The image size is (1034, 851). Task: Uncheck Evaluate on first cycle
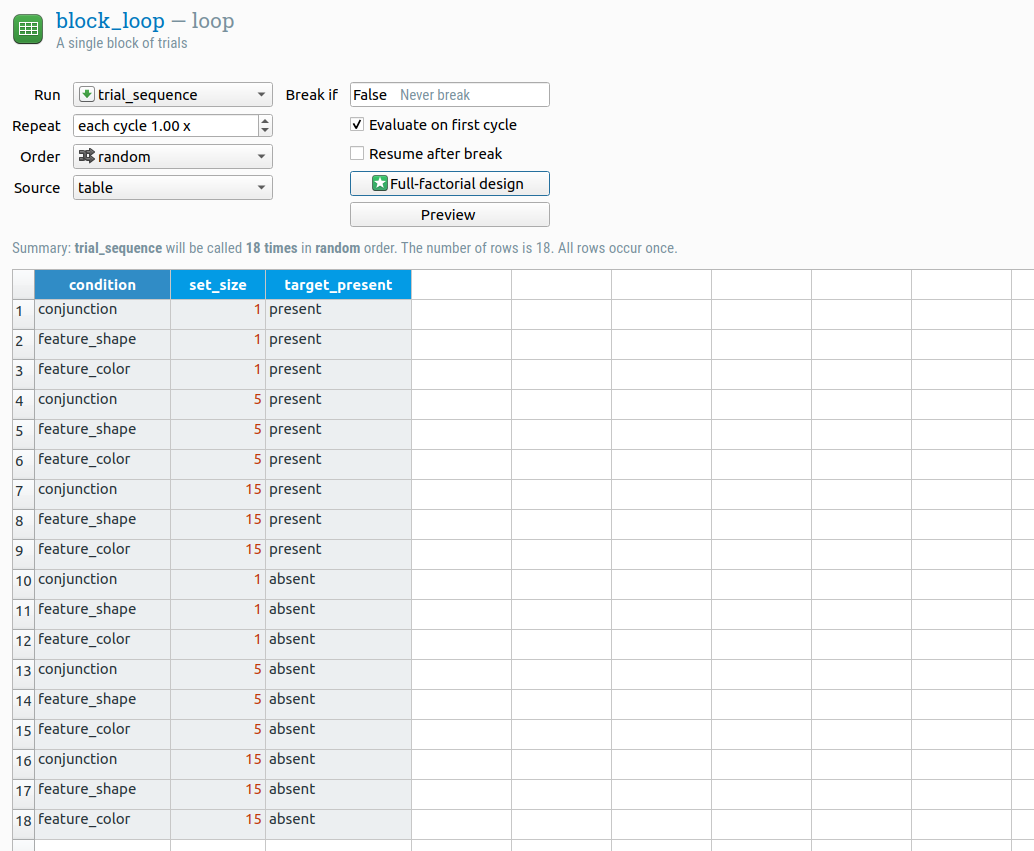click(356, 125)
